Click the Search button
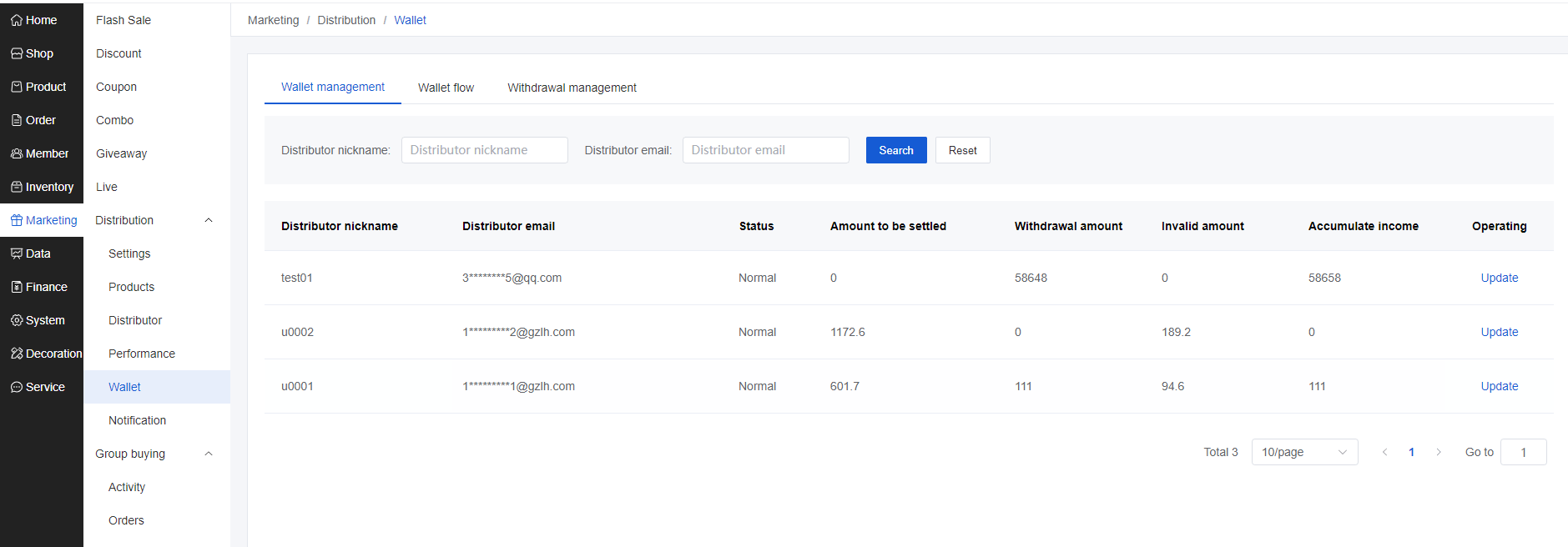 pyautogui.click(x=896, y=150)
